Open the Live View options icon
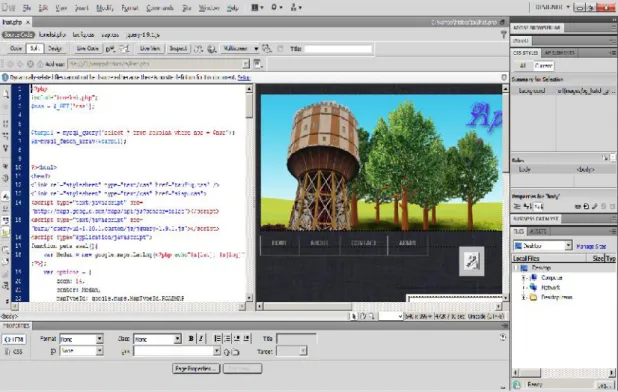 (x=258, y=64)
